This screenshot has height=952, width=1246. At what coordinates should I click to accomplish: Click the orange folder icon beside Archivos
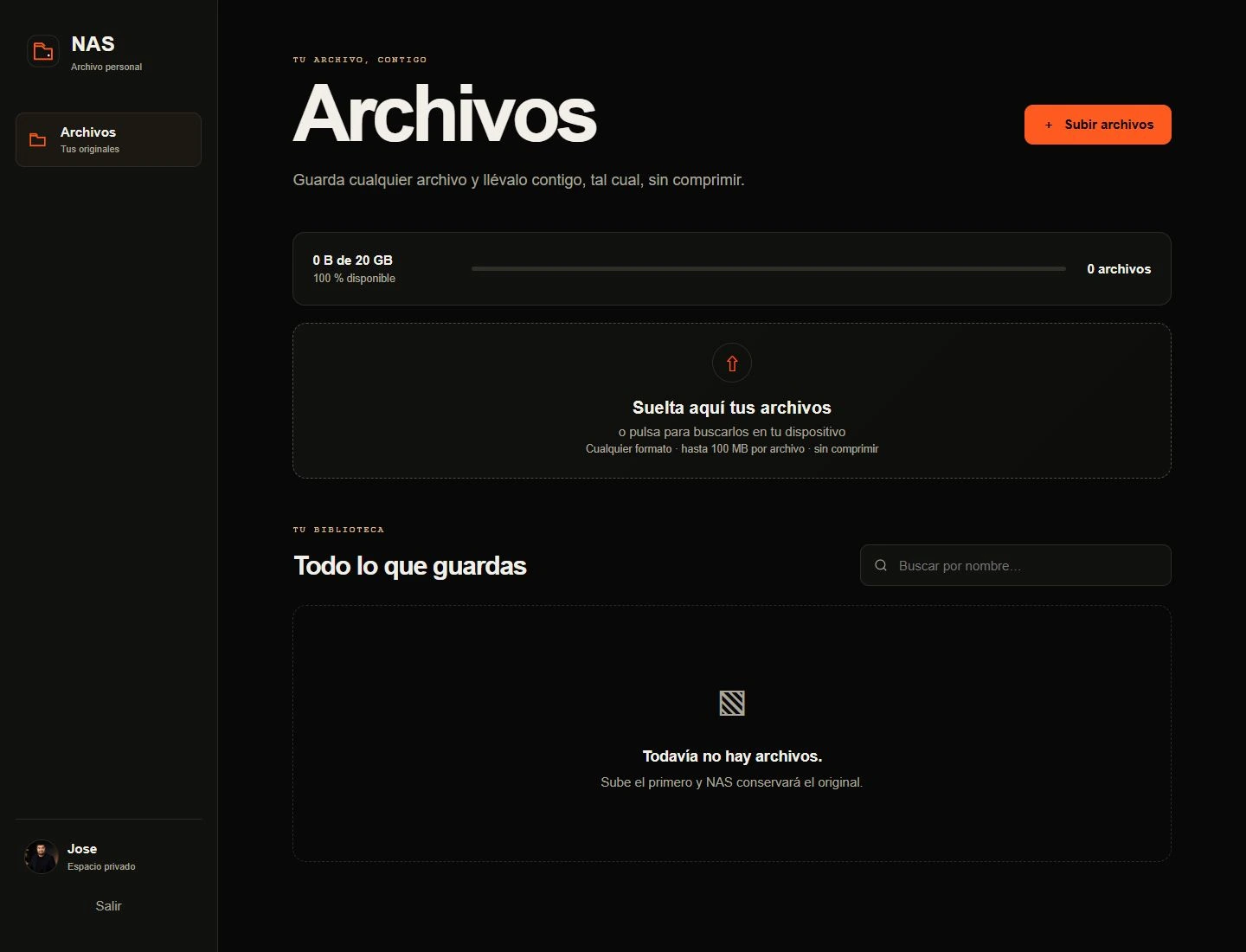coord(38,139)
